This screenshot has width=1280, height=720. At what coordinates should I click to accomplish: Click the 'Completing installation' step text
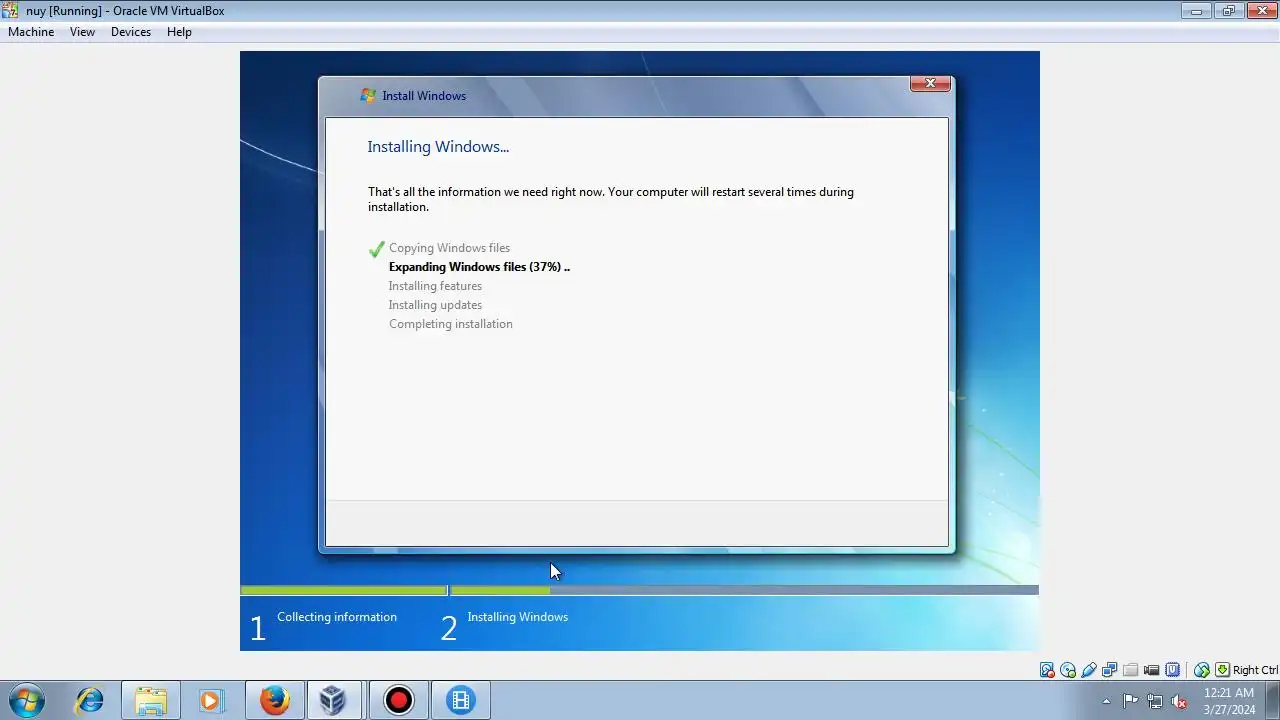point(451,324)
